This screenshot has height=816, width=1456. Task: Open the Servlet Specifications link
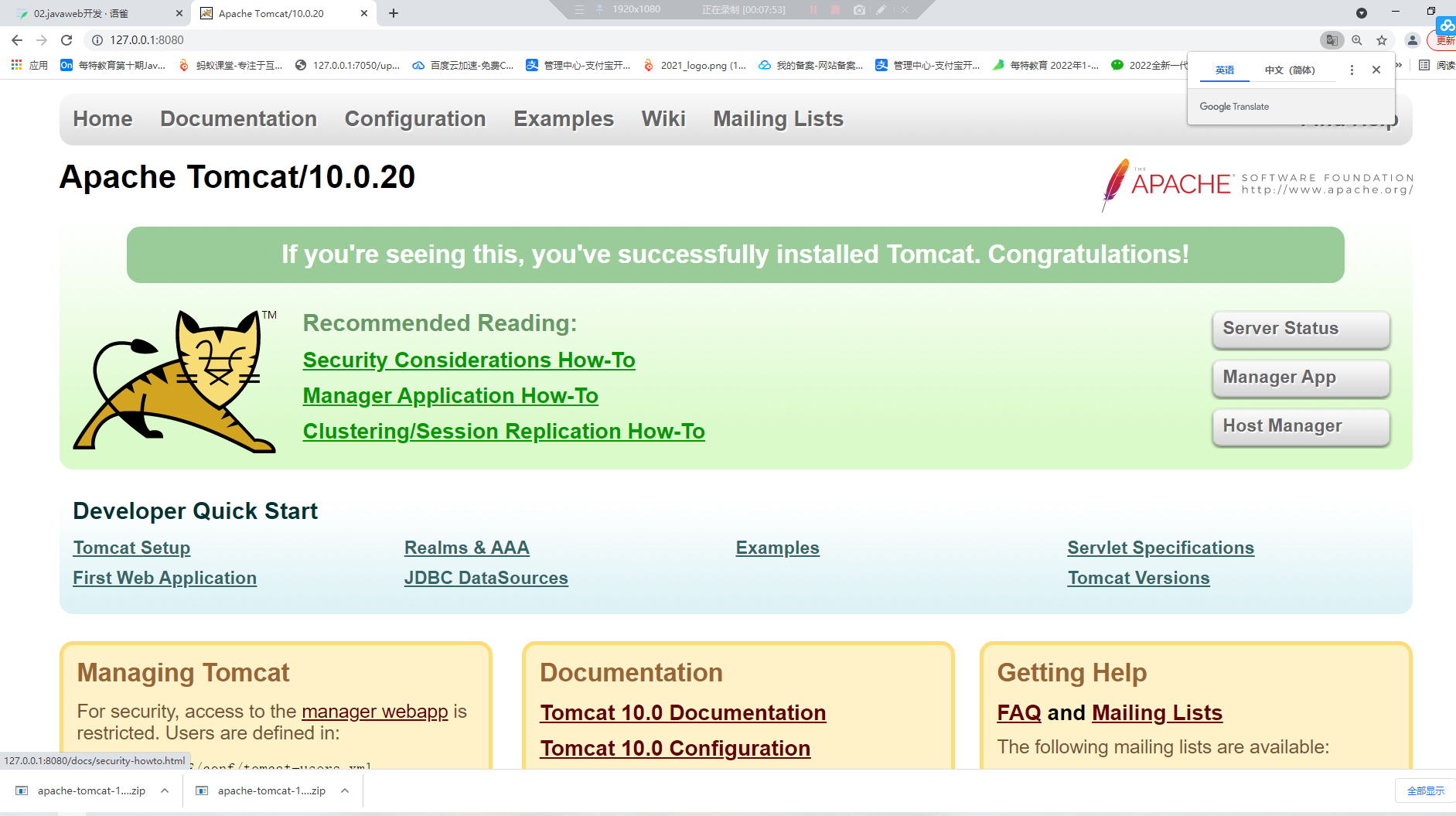point(1160,548)
